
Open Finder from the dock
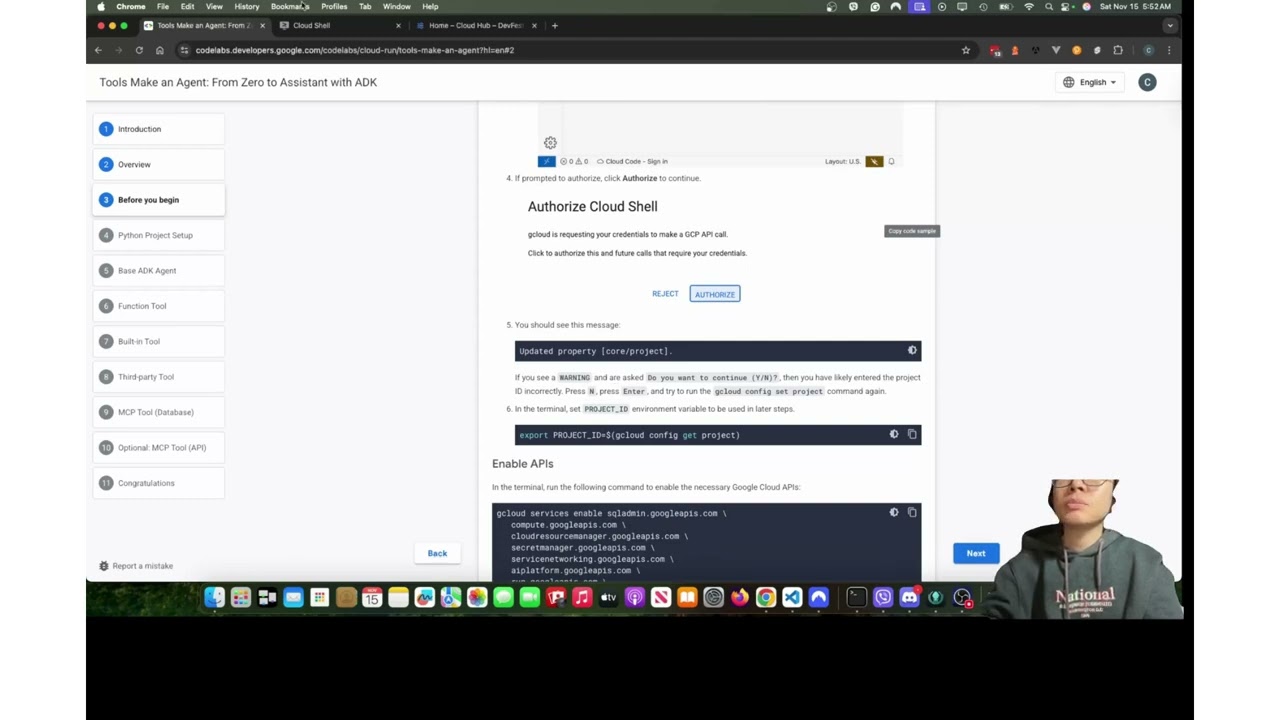(213, 598)
